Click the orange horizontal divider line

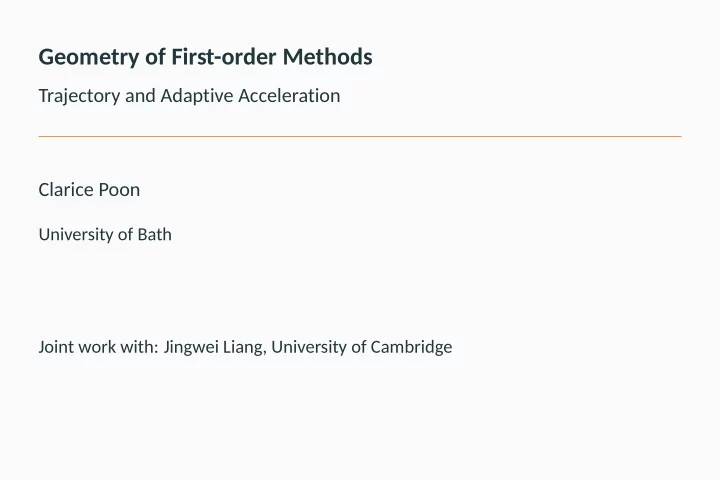pos(360,136)
